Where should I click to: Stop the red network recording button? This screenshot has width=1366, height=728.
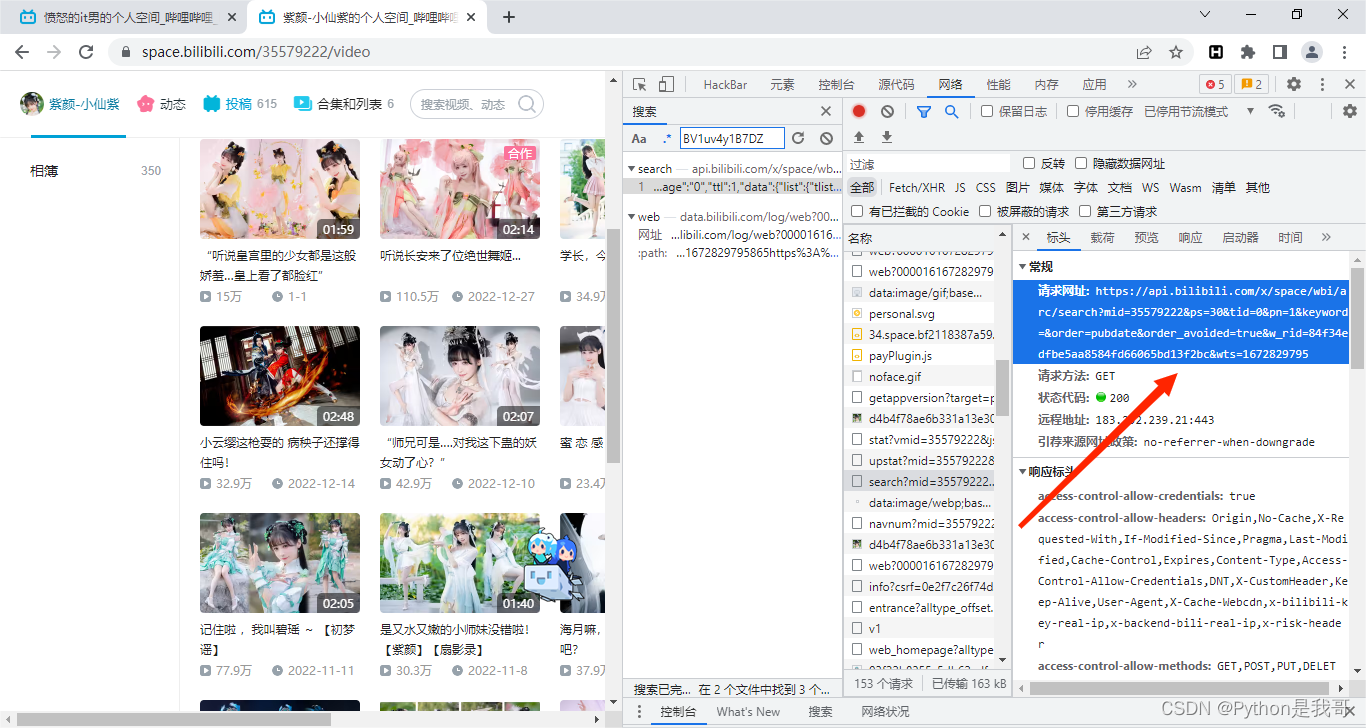[858, 111]
